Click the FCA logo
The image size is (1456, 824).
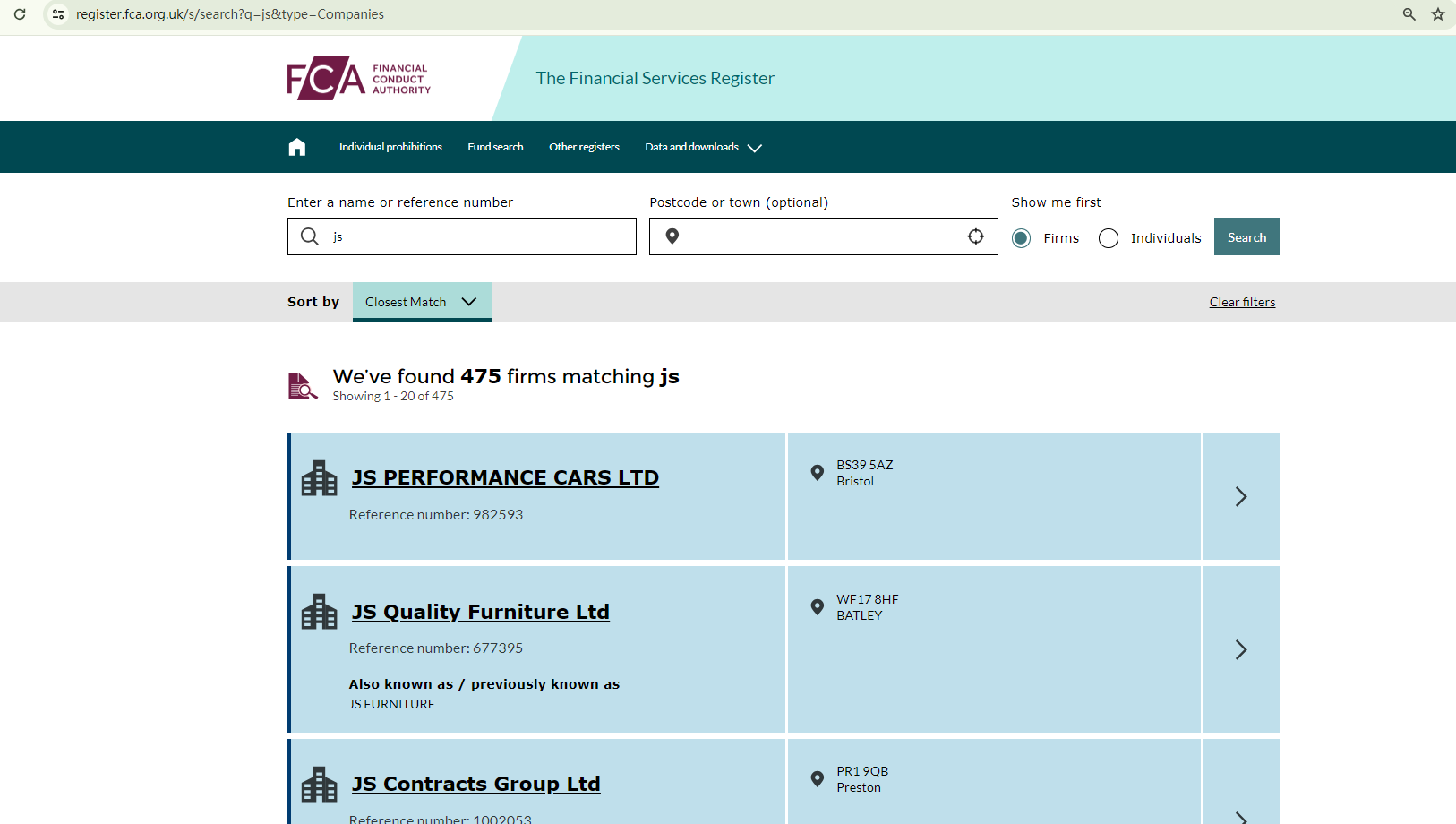[x=358, y=79]
